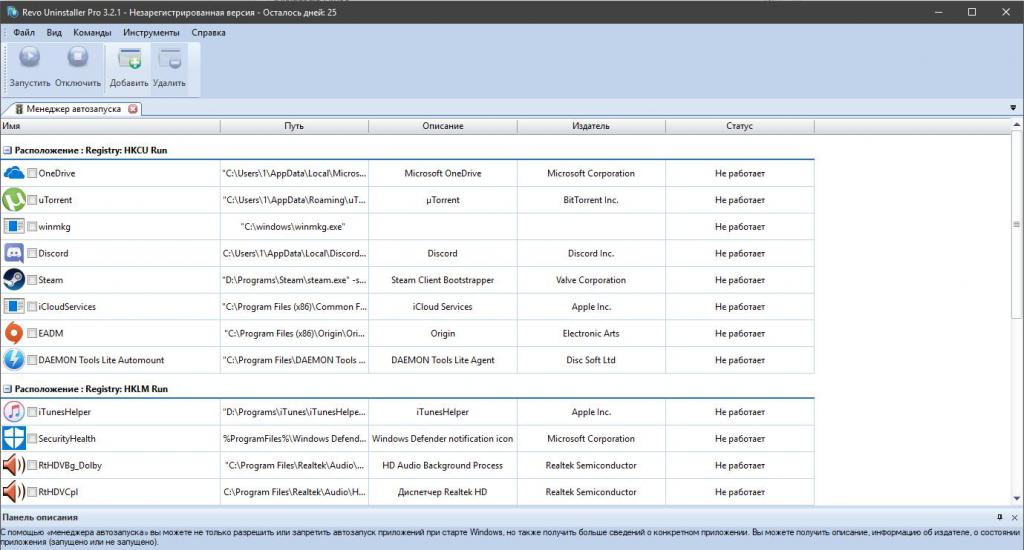This screenshot has width=1024, height=550.
Task: Toggle the SecurityHealth checkbox
Action: pyautogui.click(x=32, y=439)
